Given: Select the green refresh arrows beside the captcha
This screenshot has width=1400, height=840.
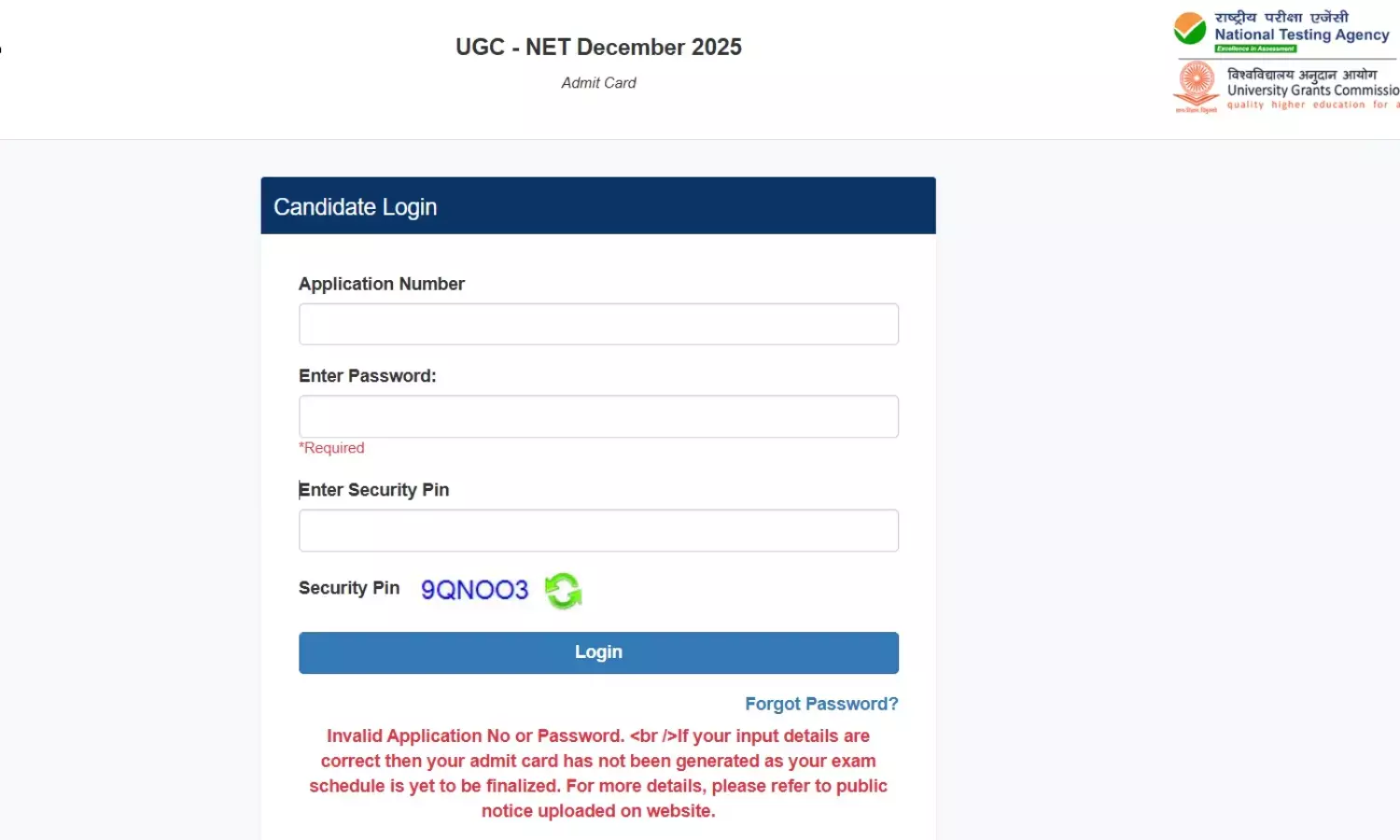Looking at the screenshot, I should (563, 590).
